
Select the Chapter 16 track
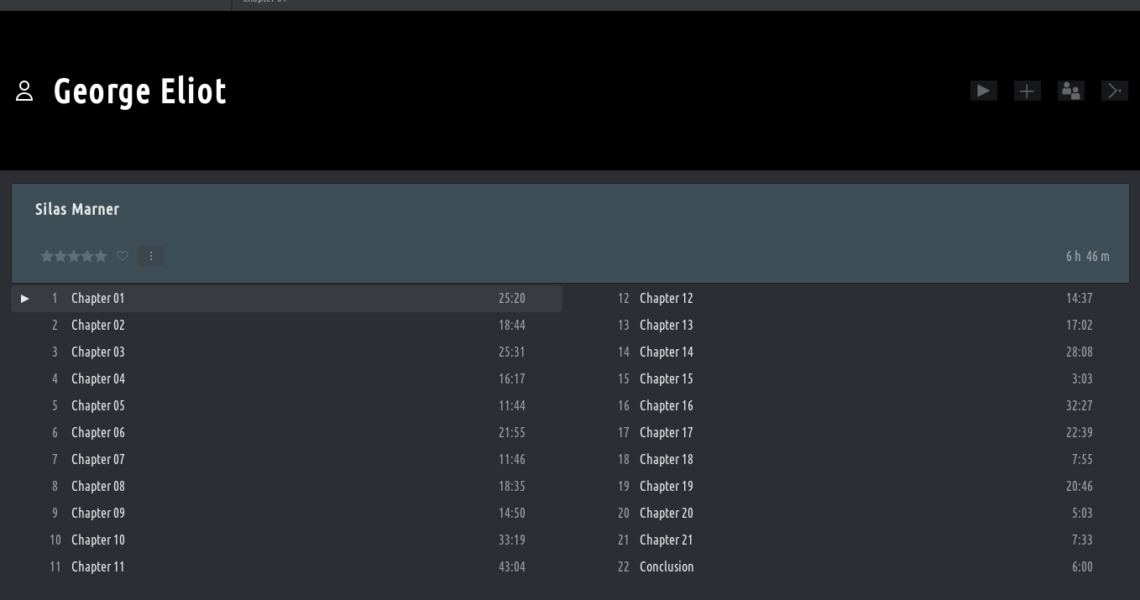(x=666, y=406)
